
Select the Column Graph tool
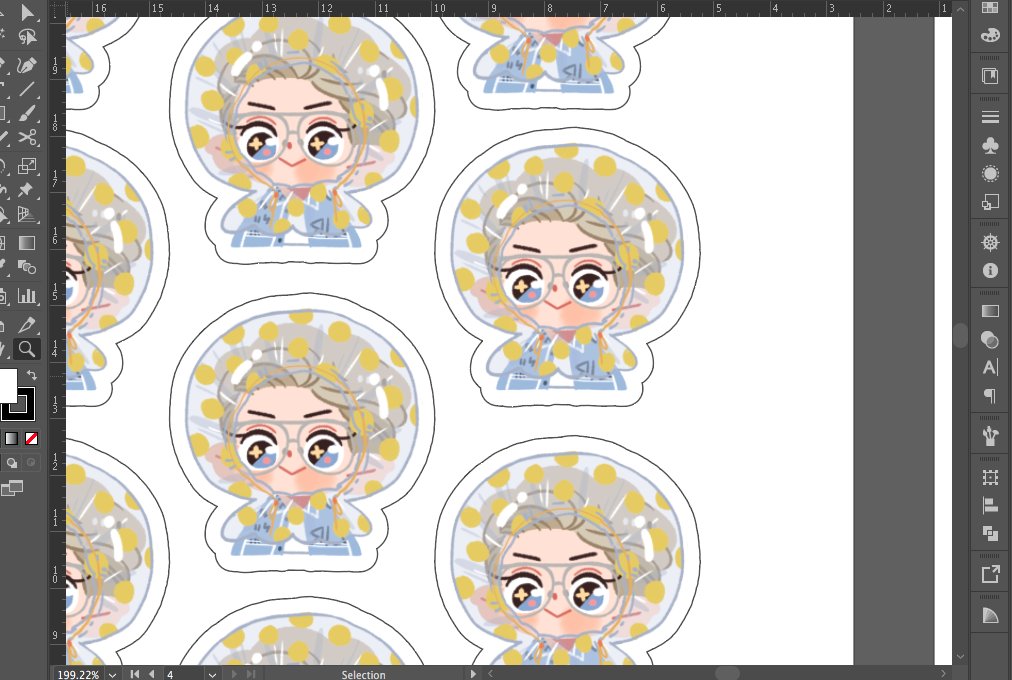pos(27,296)
